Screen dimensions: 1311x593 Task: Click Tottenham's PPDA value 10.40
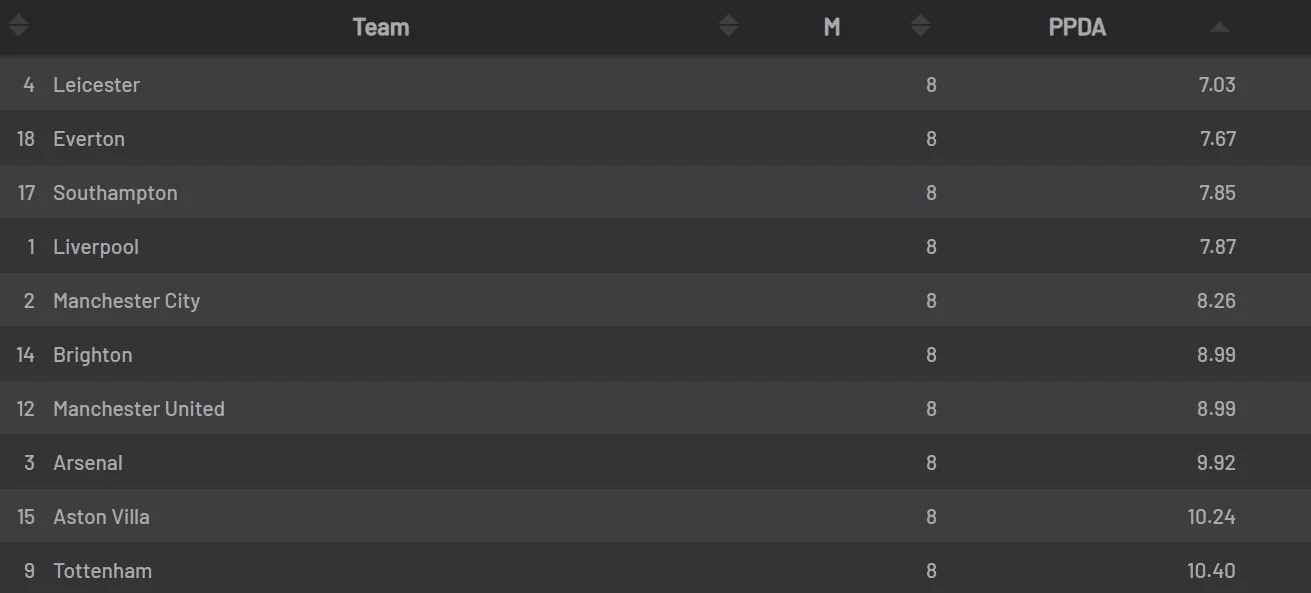click(1211, 571)
